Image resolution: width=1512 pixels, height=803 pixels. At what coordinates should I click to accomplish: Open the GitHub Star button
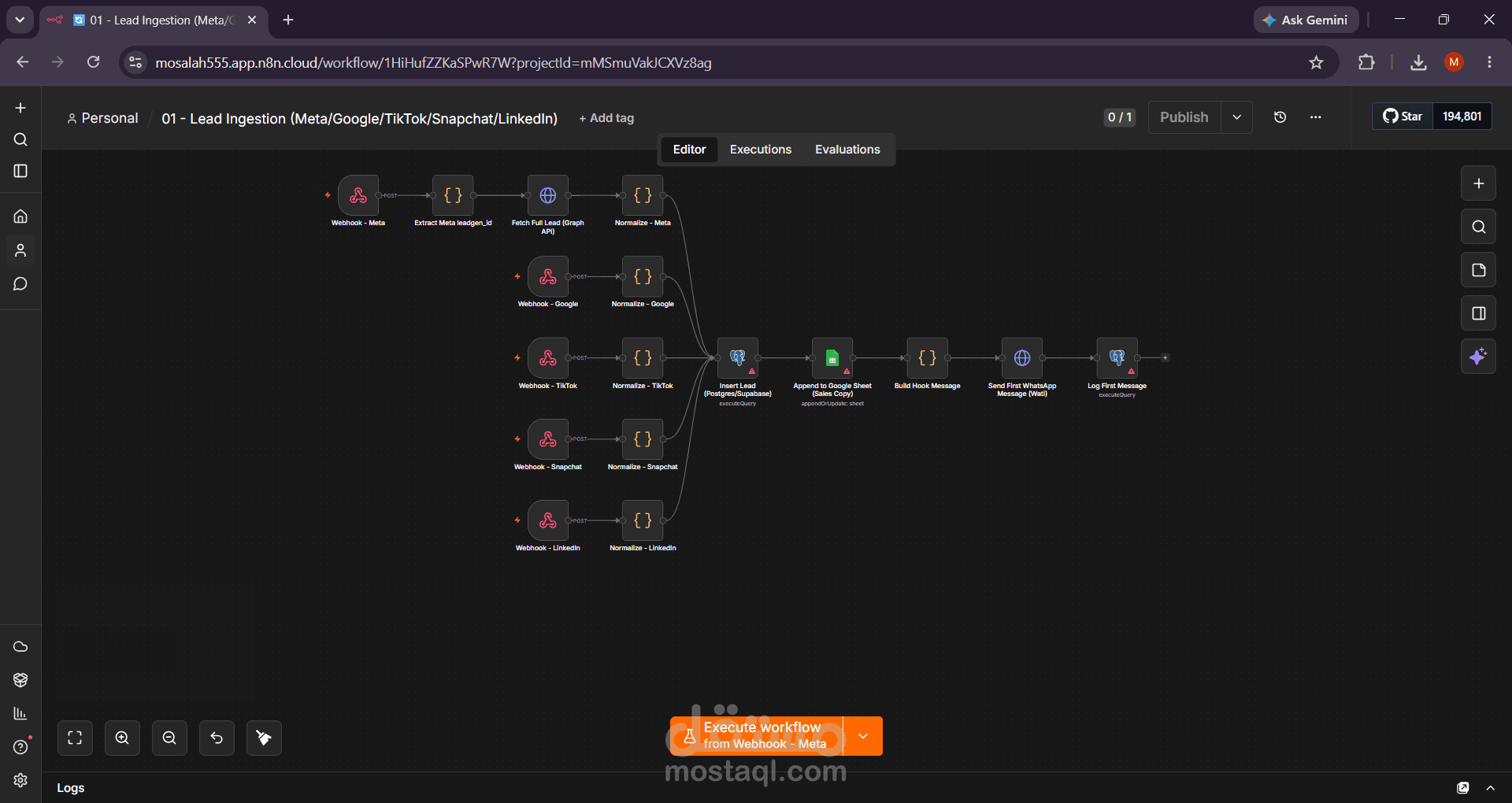[1403, 117]
